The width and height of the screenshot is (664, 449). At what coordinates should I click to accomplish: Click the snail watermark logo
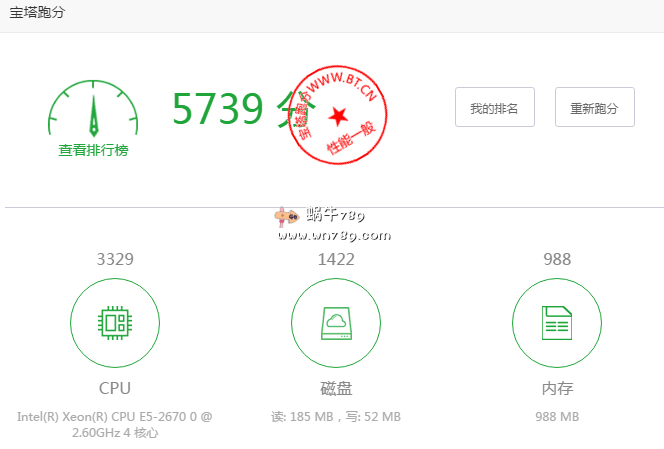286,216
